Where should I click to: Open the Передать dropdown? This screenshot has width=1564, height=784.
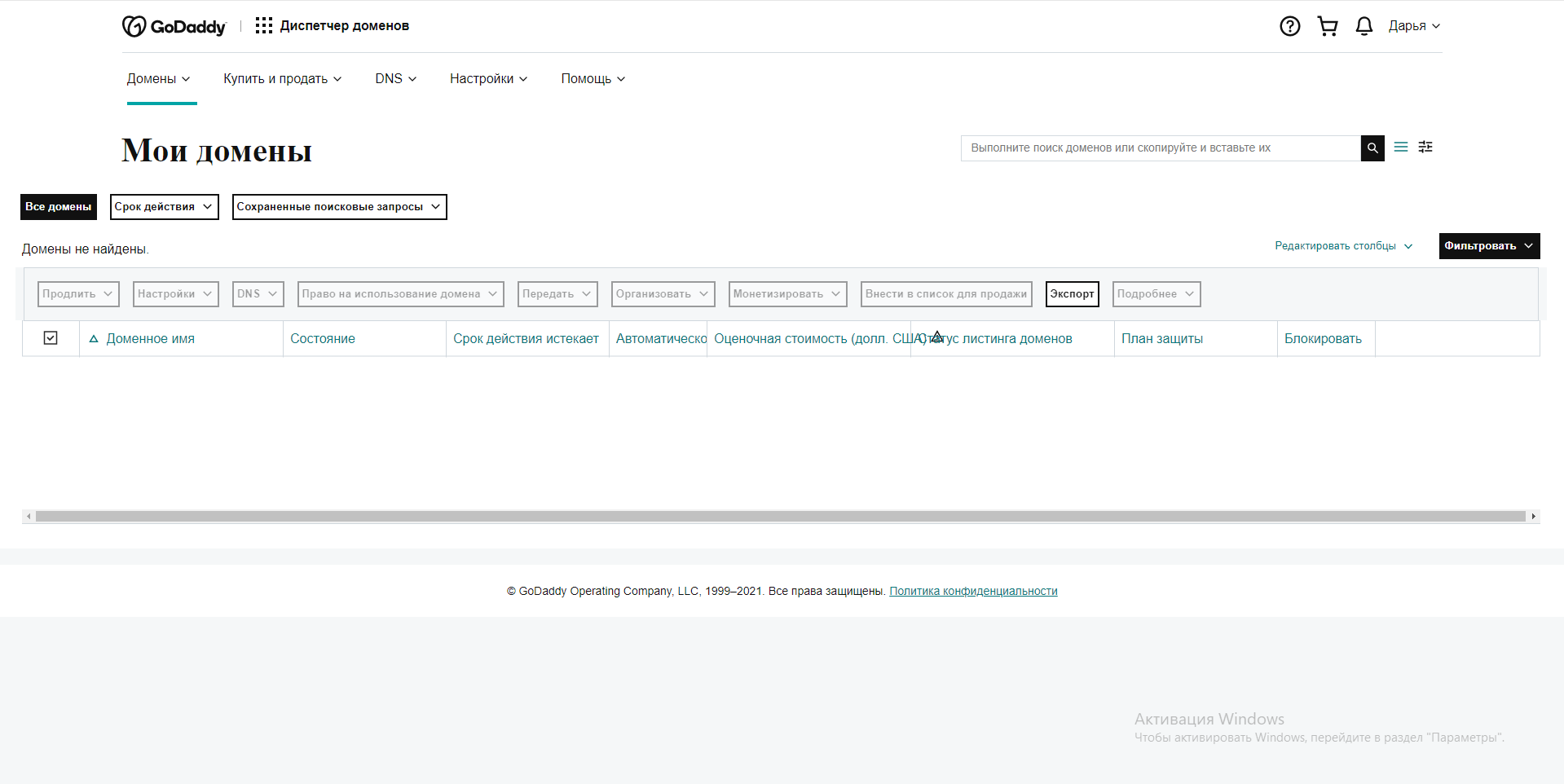click(x=557, y=294)
